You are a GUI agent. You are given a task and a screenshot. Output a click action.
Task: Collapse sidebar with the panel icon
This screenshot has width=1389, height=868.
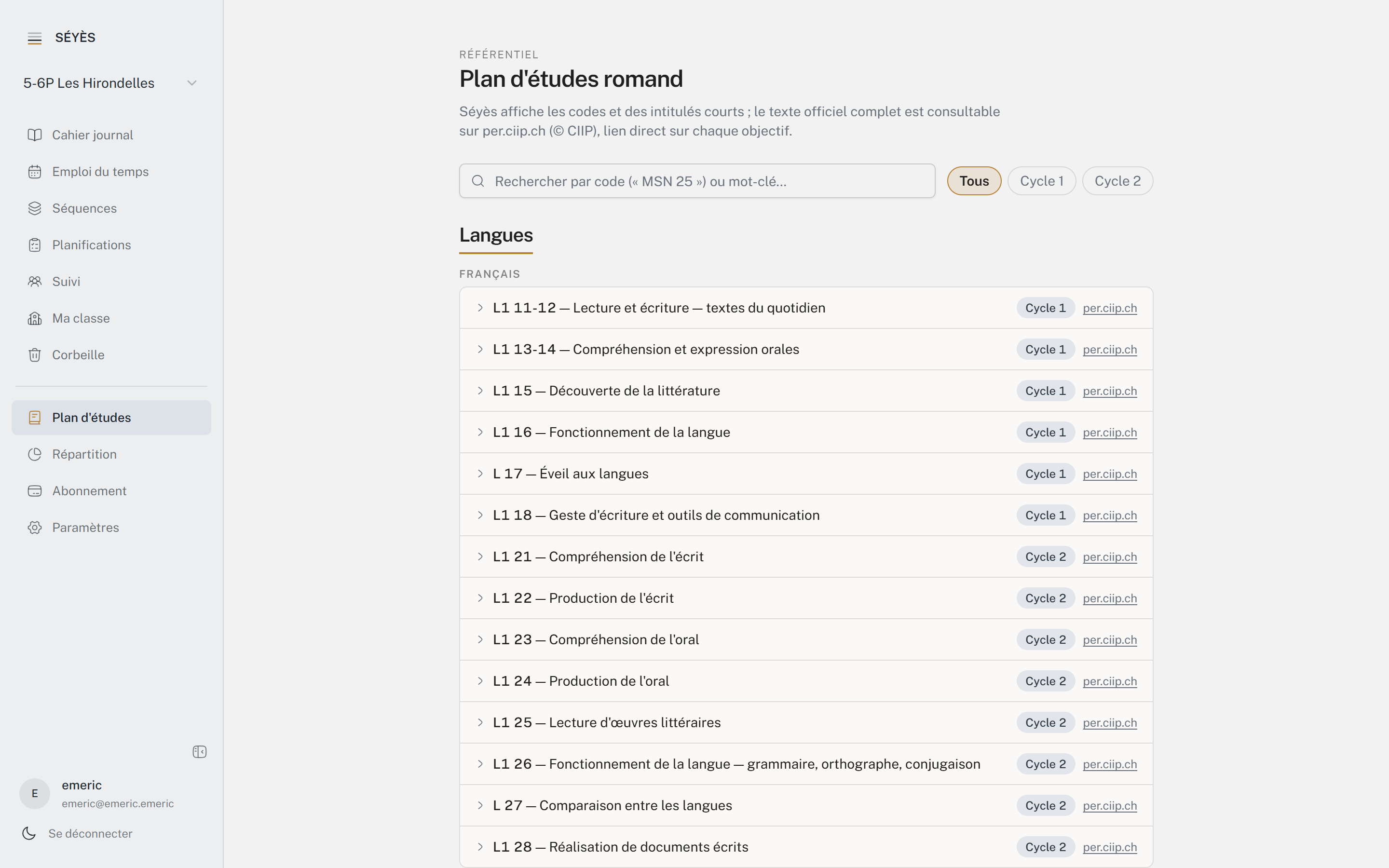[199, 752]
